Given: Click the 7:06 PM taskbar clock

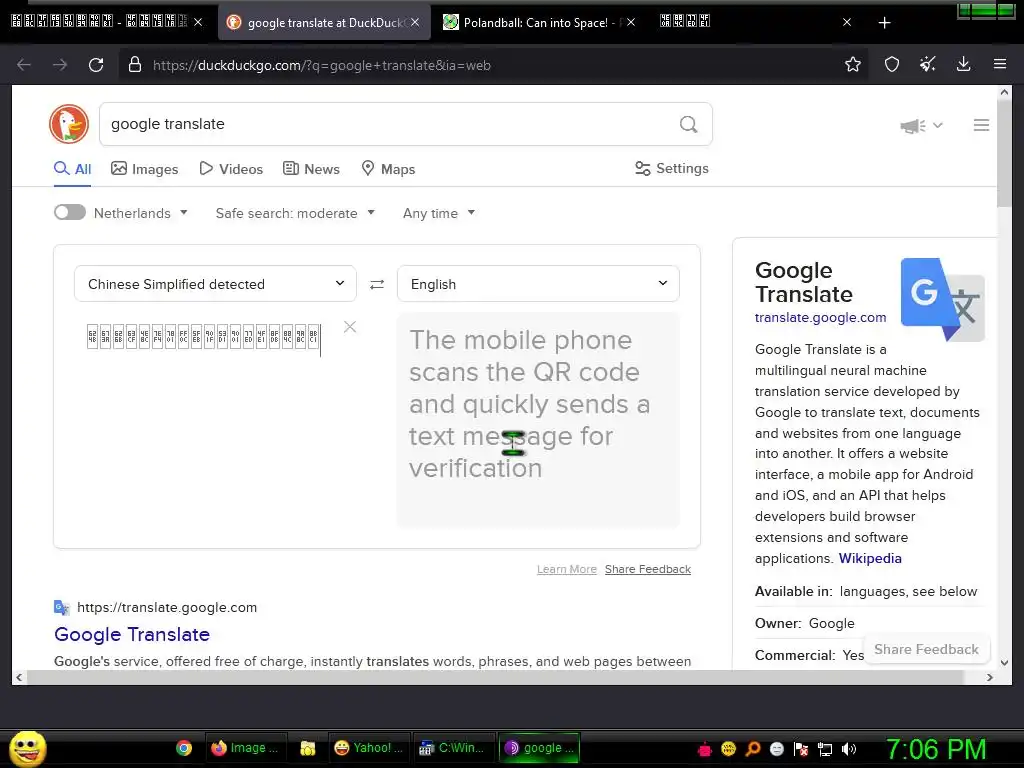Looking at the screenshot, I should tap(936, 749).
